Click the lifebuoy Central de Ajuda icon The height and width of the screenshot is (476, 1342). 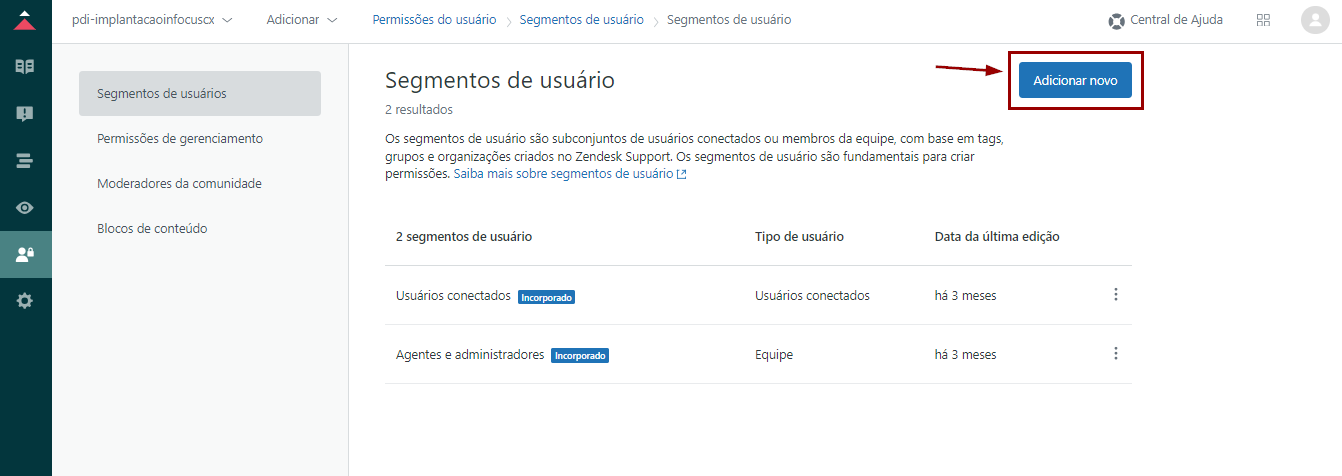coord(1117,21)
